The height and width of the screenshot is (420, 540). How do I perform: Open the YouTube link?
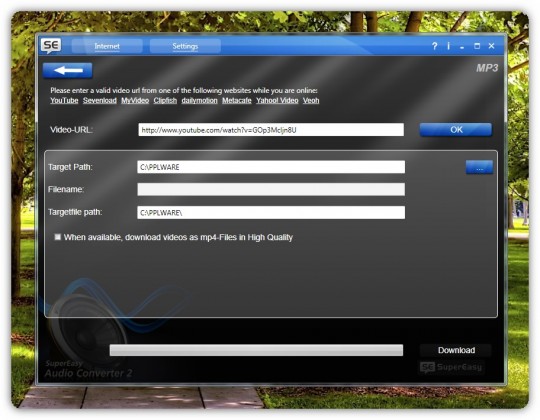point(64,101)
